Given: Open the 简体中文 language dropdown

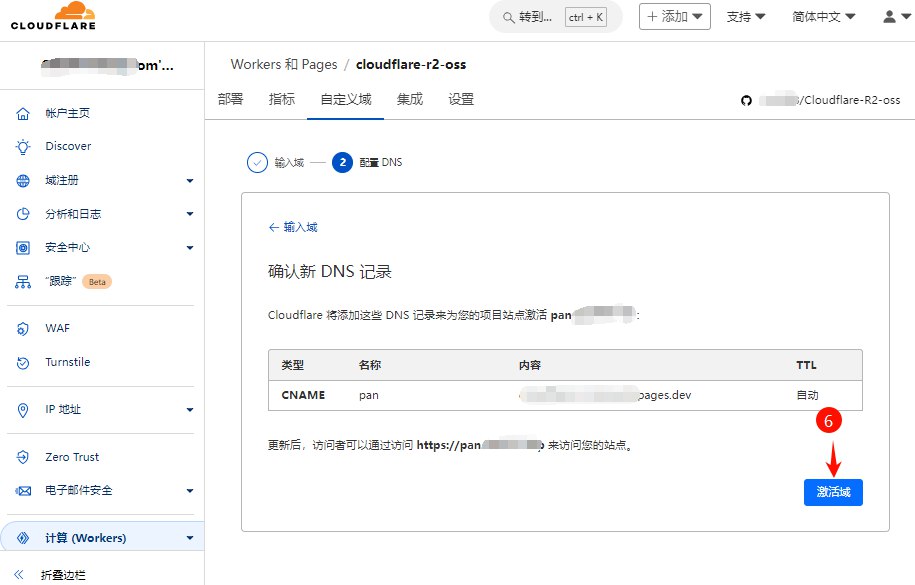Looking at the screenshot, I should tap(830, 17).
